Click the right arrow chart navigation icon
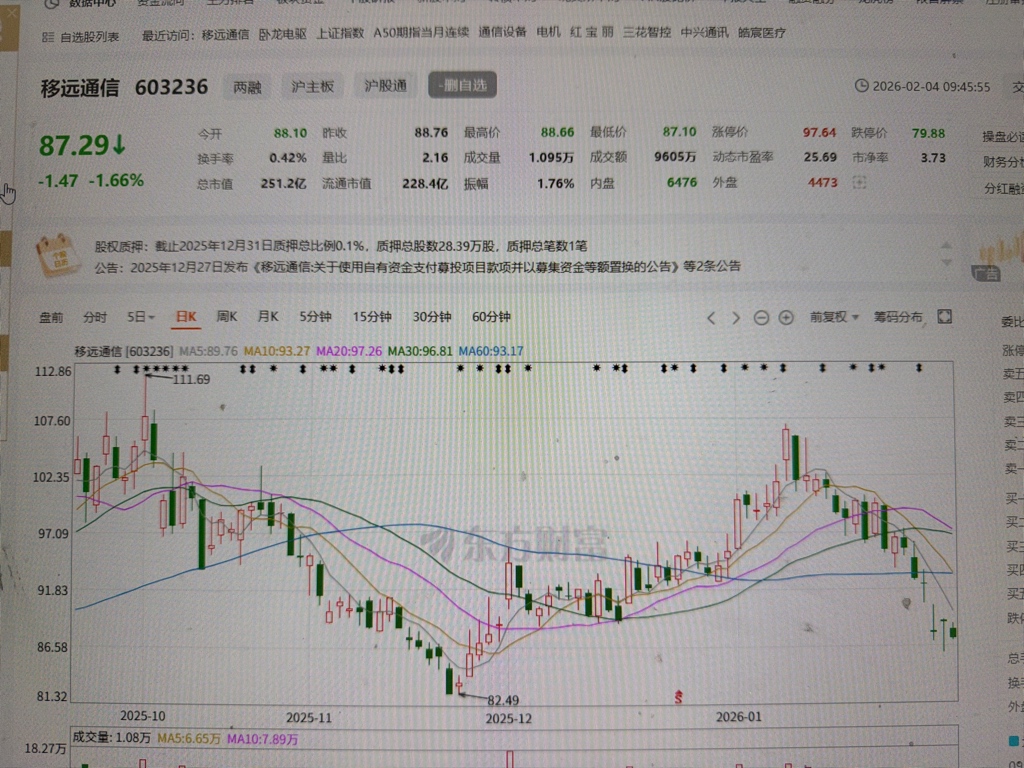The width and height of the screenshot is (1024, 768). point(736,318)
